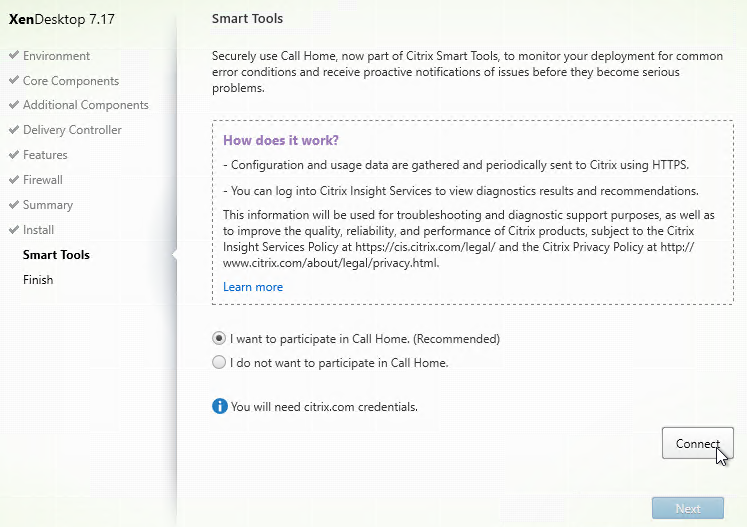The height and width of the screenshot is (527, 747).
Task: Click the blue info icon near credentials note
Action: coord(220,406)
